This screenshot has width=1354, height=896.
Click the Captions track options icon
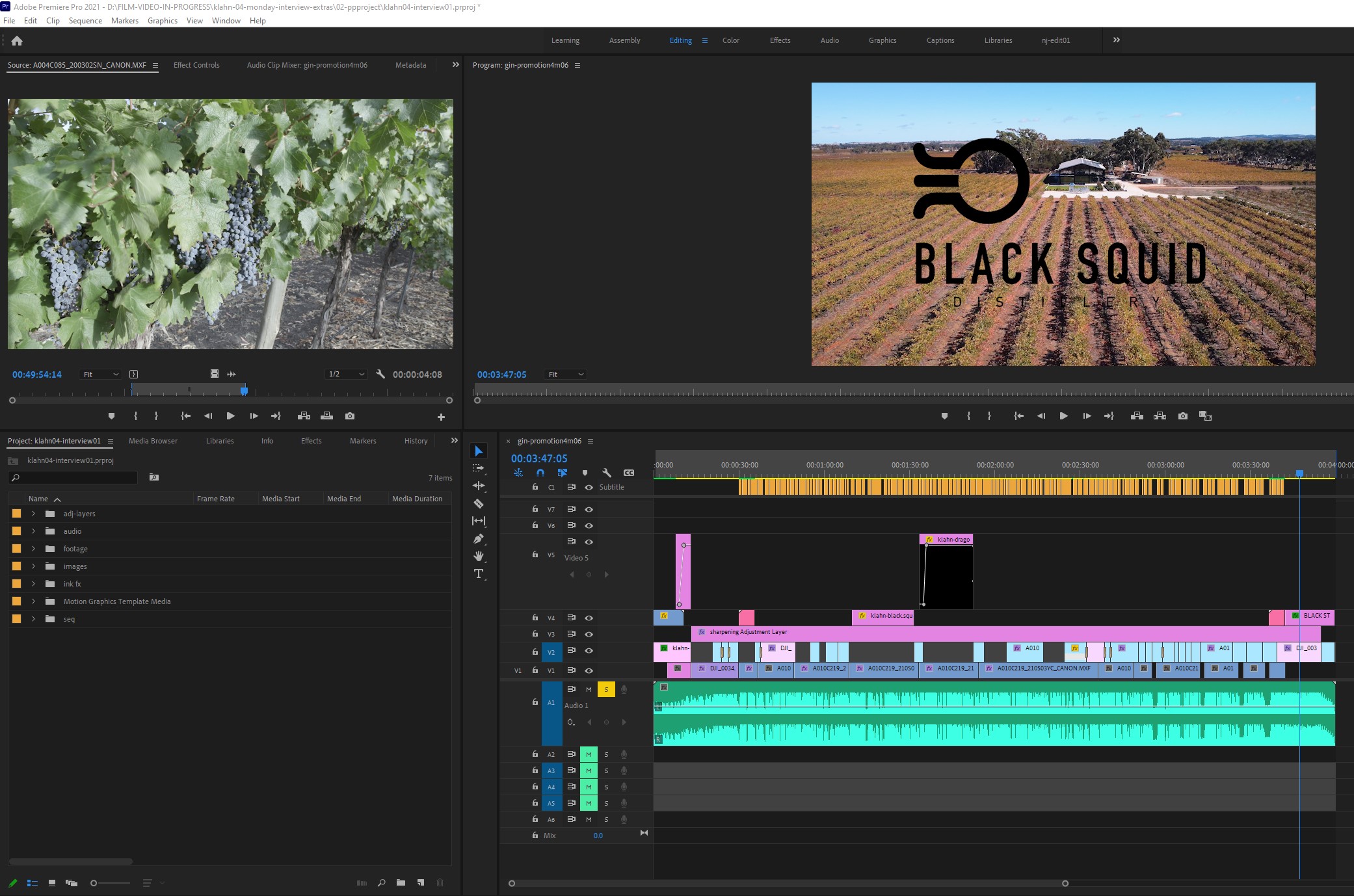pyautogui.click(x=629, y=473)
